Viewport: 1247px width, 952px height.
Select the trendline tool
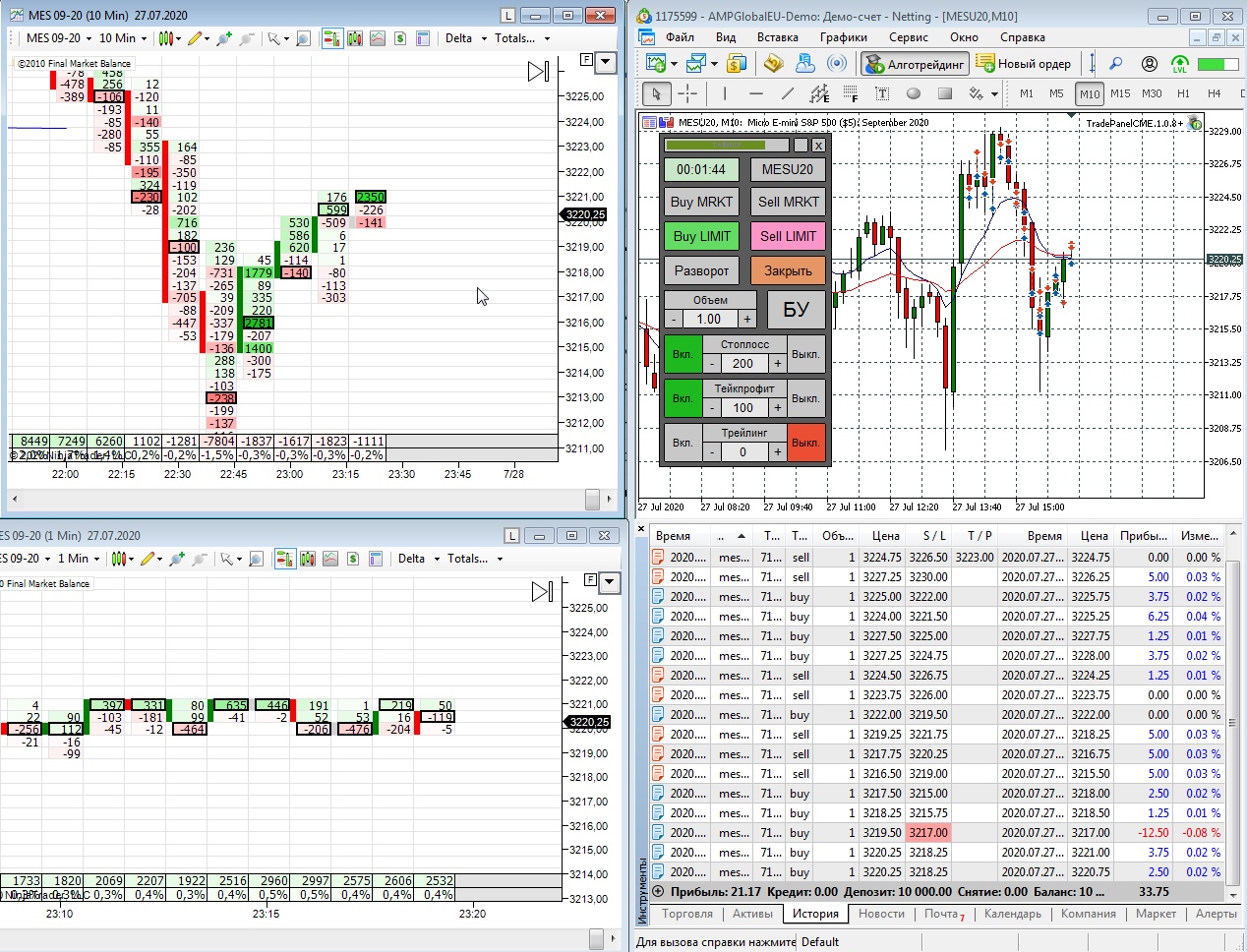787,93
